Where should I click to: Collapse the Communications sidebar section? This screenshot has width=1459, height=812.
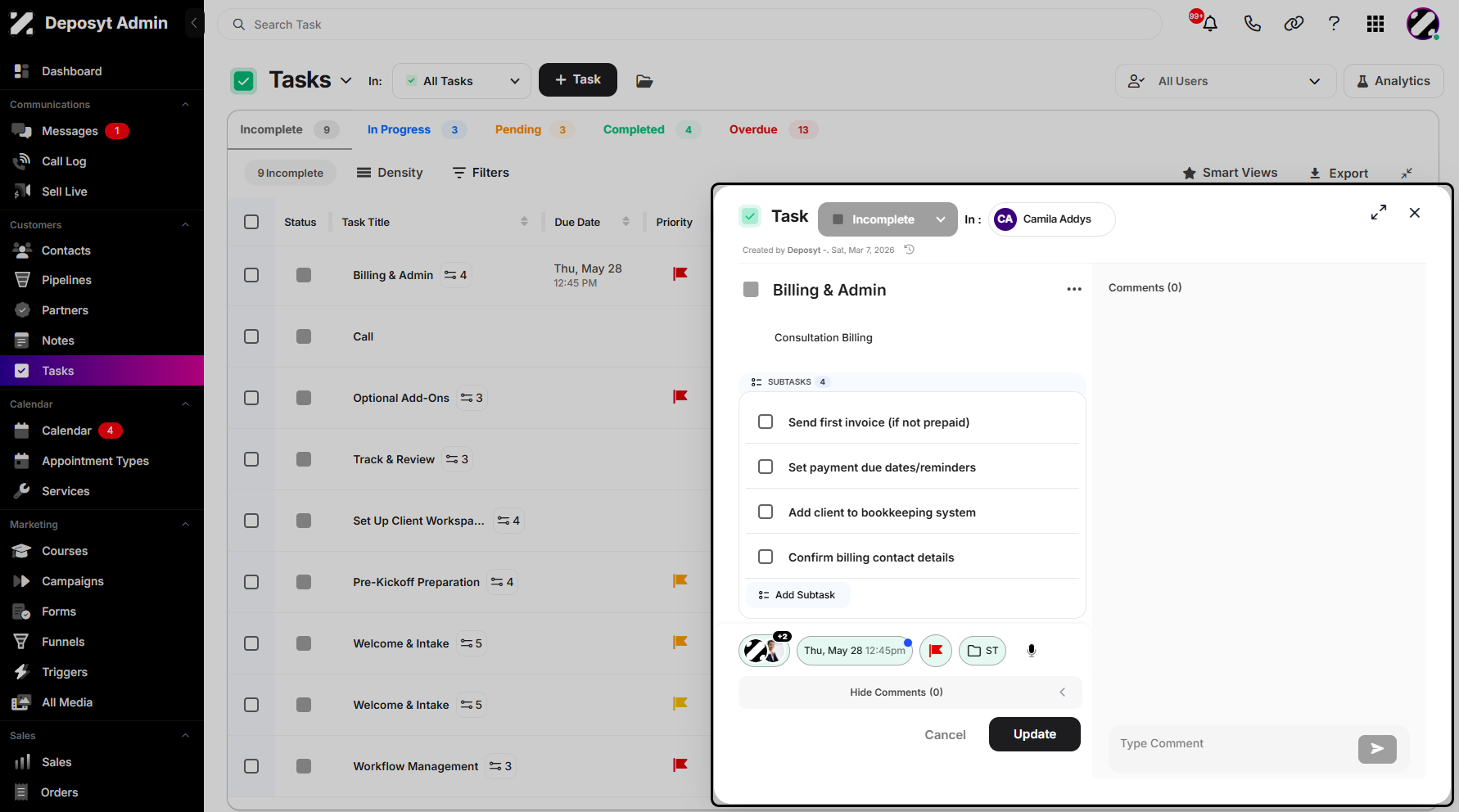point(185,105)
